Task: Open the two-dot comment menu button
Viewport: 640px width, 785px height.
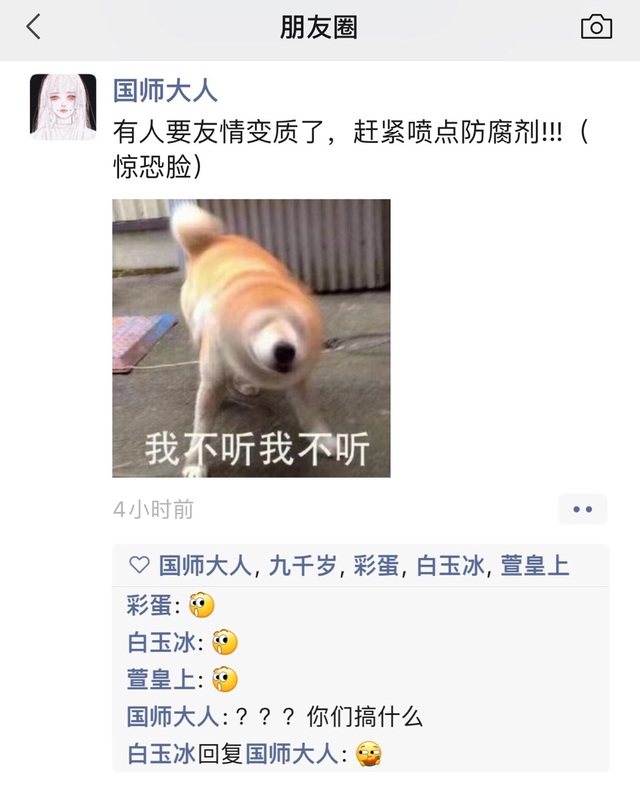Action: click(582, 509)
